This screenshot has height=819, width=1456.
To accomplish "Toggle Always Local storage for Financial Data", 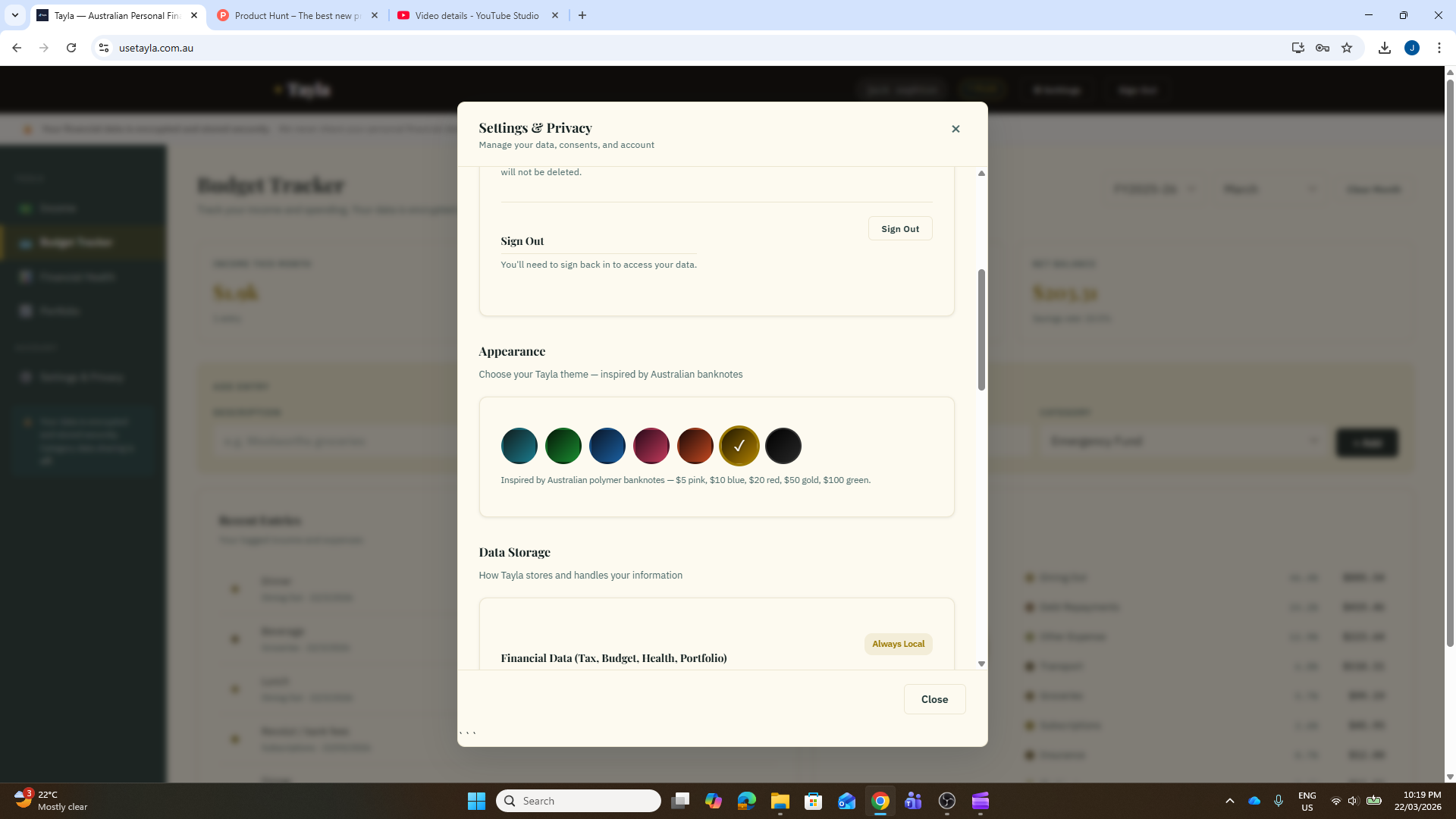I will click(898, 643).
